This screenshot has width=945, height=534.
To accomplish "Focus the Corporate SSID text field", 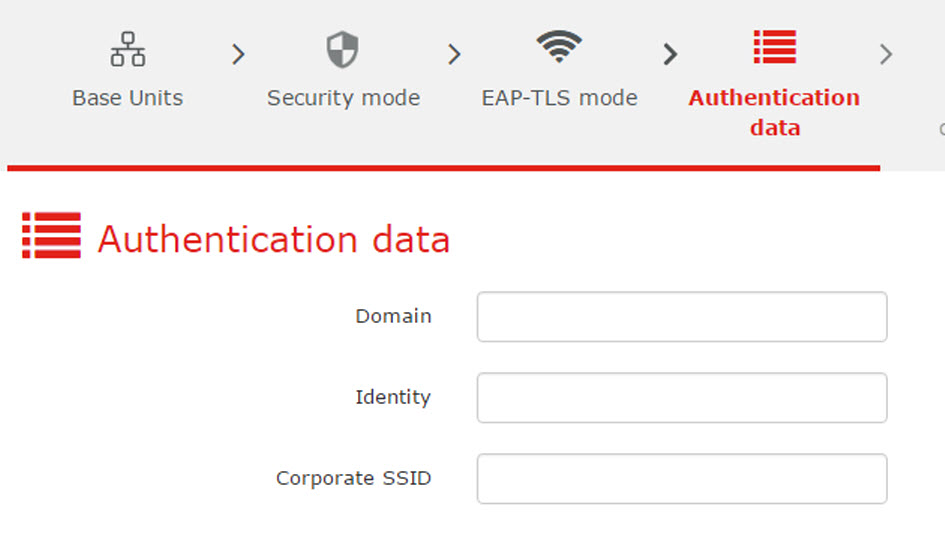I will point(682,479).
